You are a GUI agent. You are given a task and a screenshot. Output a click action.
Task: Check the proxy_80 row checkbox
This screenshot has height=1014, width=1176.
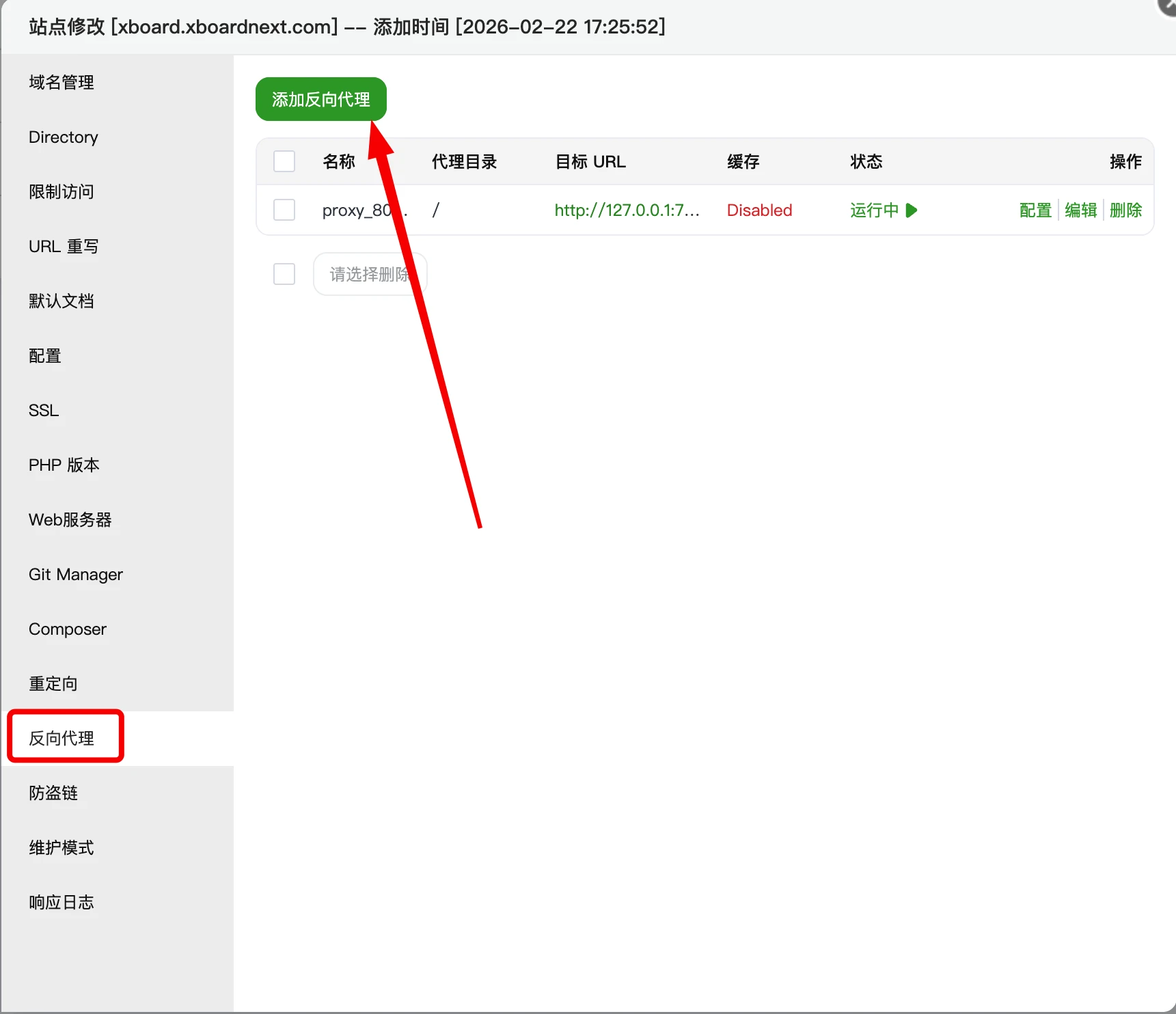284,210
